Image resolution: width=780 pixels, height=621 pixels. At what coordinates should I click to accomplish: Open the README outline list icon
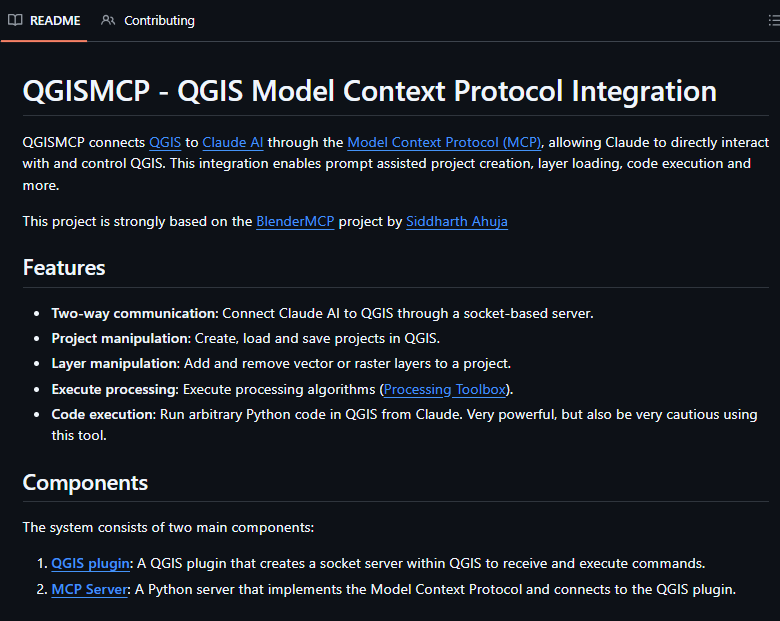click(773, 20)
